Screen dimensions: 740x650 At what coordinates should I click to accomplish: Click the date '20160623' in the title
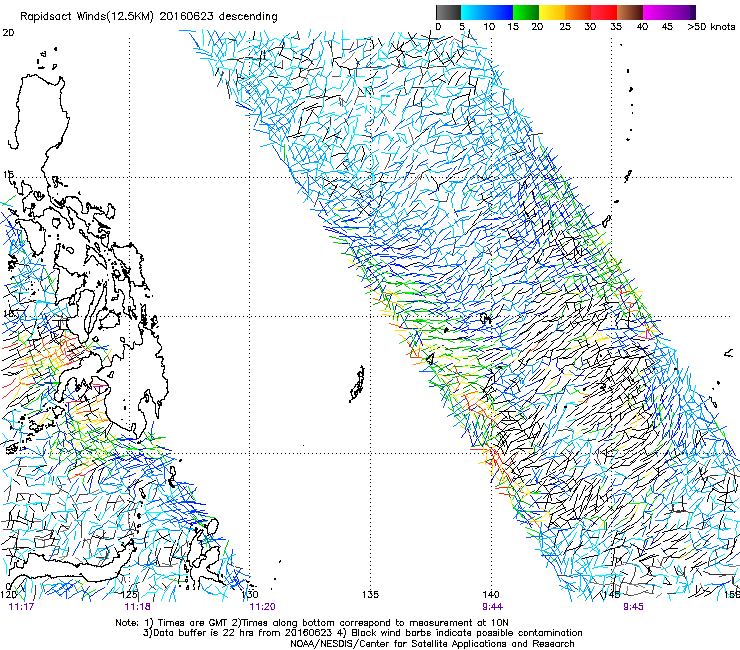[x=186, y=17]
